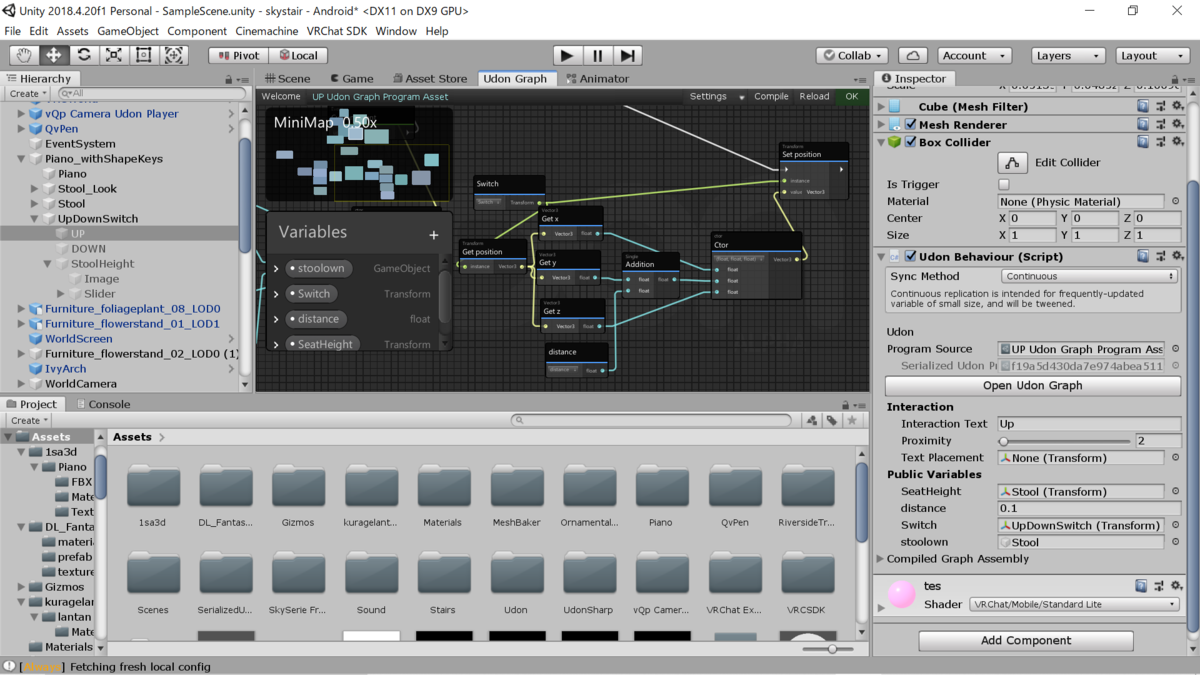Select the Move tool in toolbar
The height and width of the screenshot is (675, 1200).
coord(54,56)
